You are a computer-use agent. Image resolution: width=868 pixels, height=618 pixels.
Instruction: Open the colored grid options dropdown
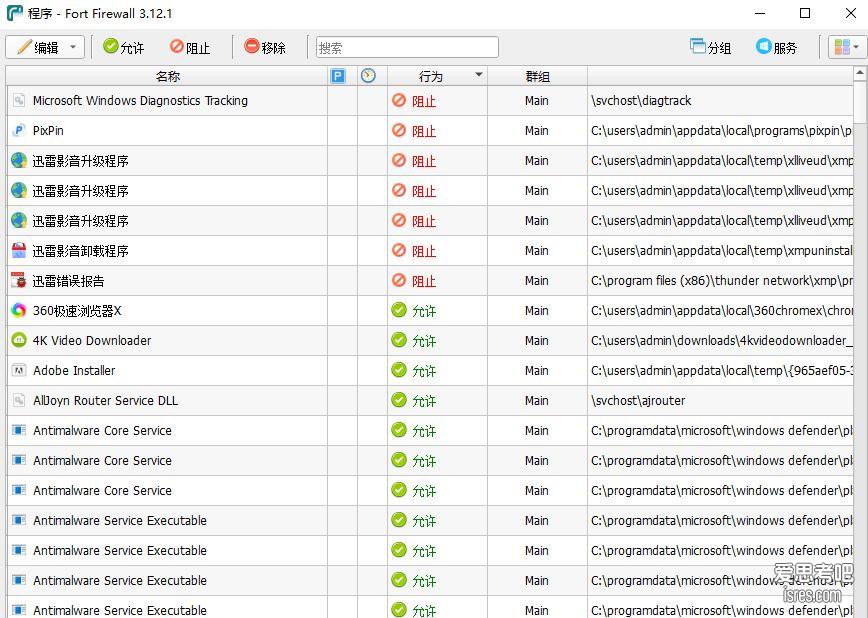(x=846, y=48)
